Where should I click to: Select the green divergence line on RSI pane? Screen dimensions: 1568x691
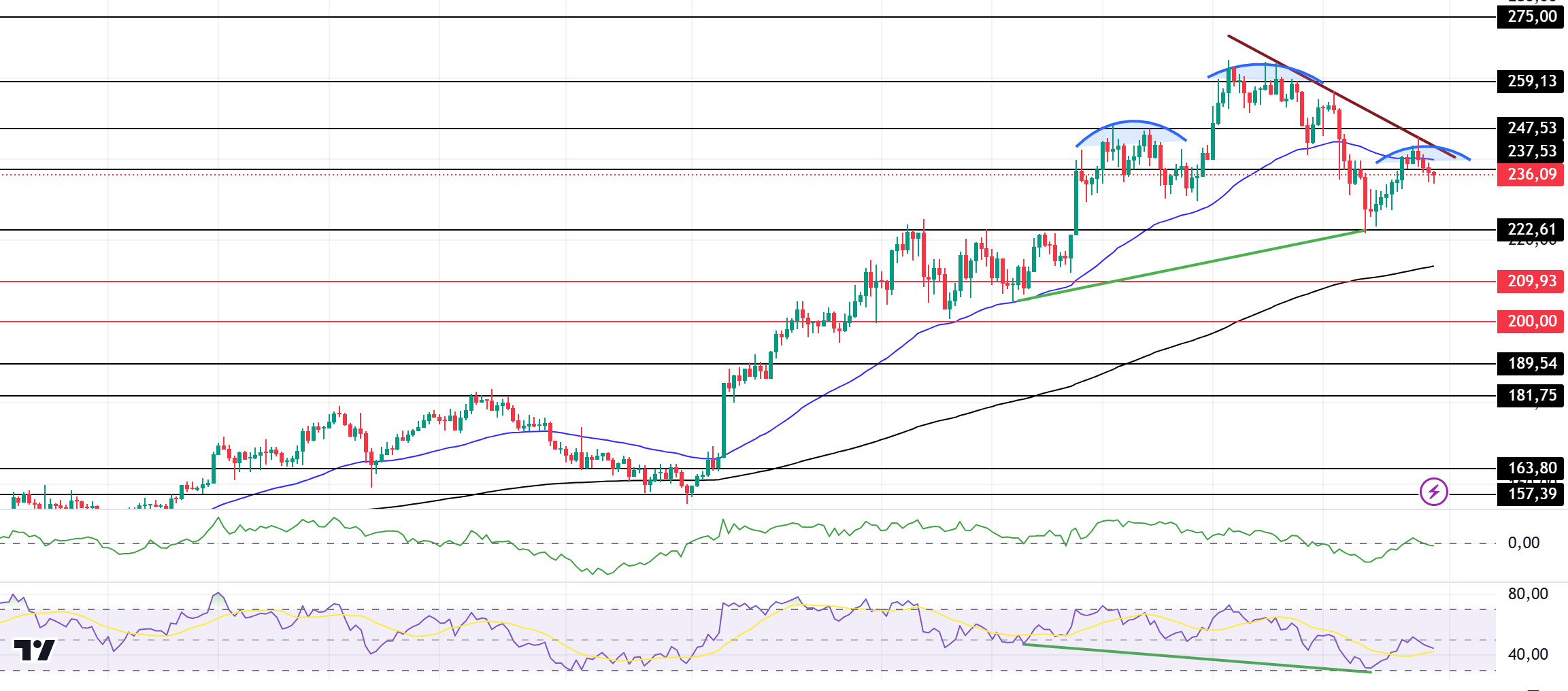[1197, 658]
